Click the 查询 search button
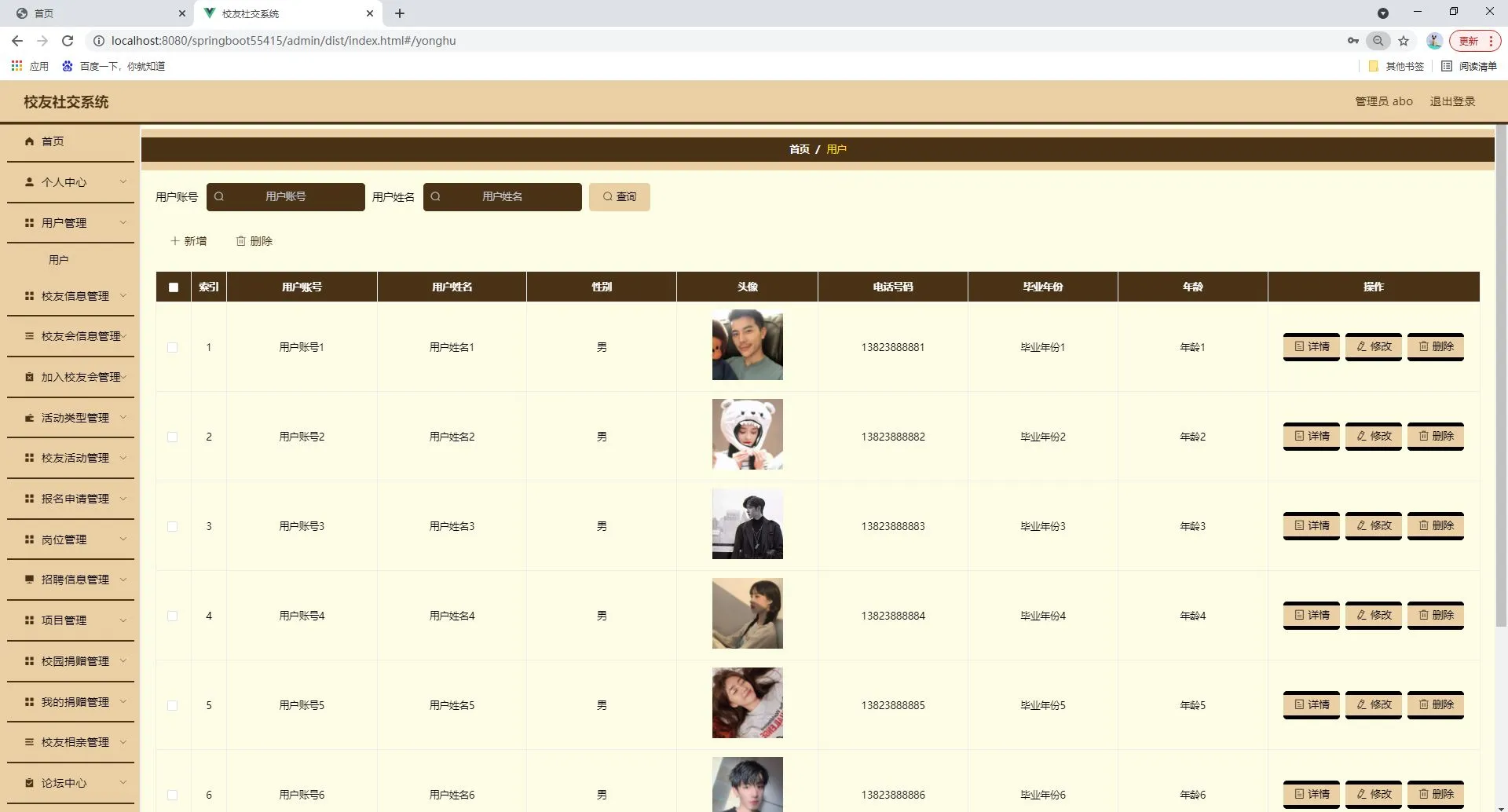This screenshot has width=1508, height=812. pos(620,197)
